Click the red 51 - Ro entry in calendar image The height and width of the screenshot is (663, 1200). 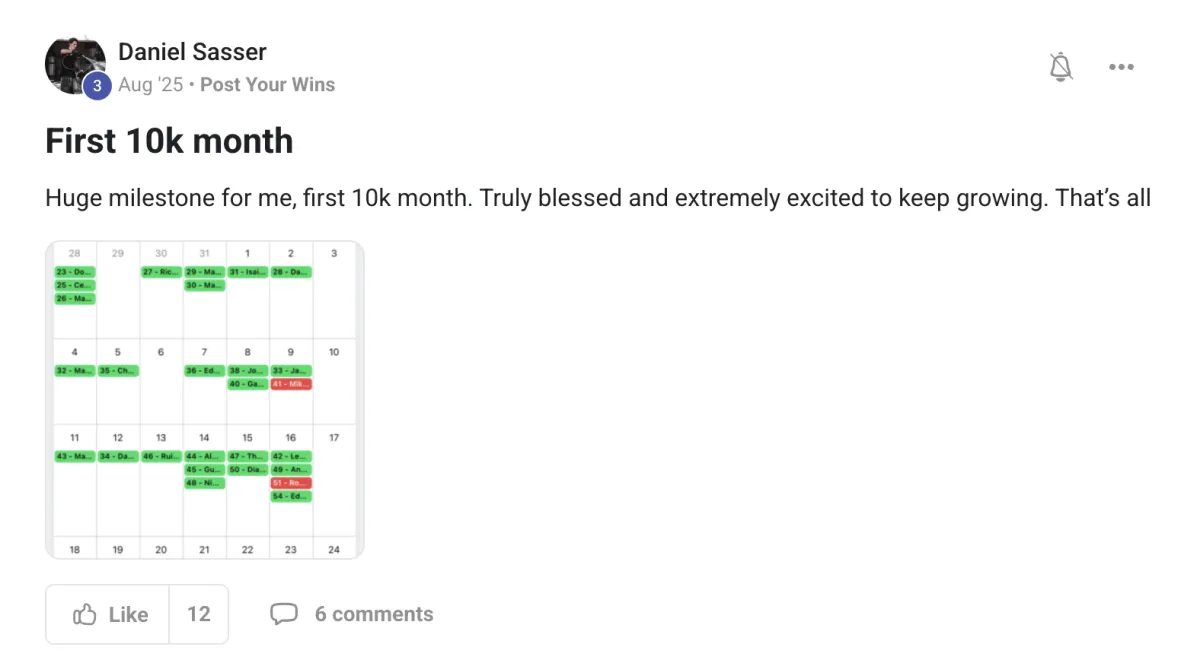(x=291, y=483)
